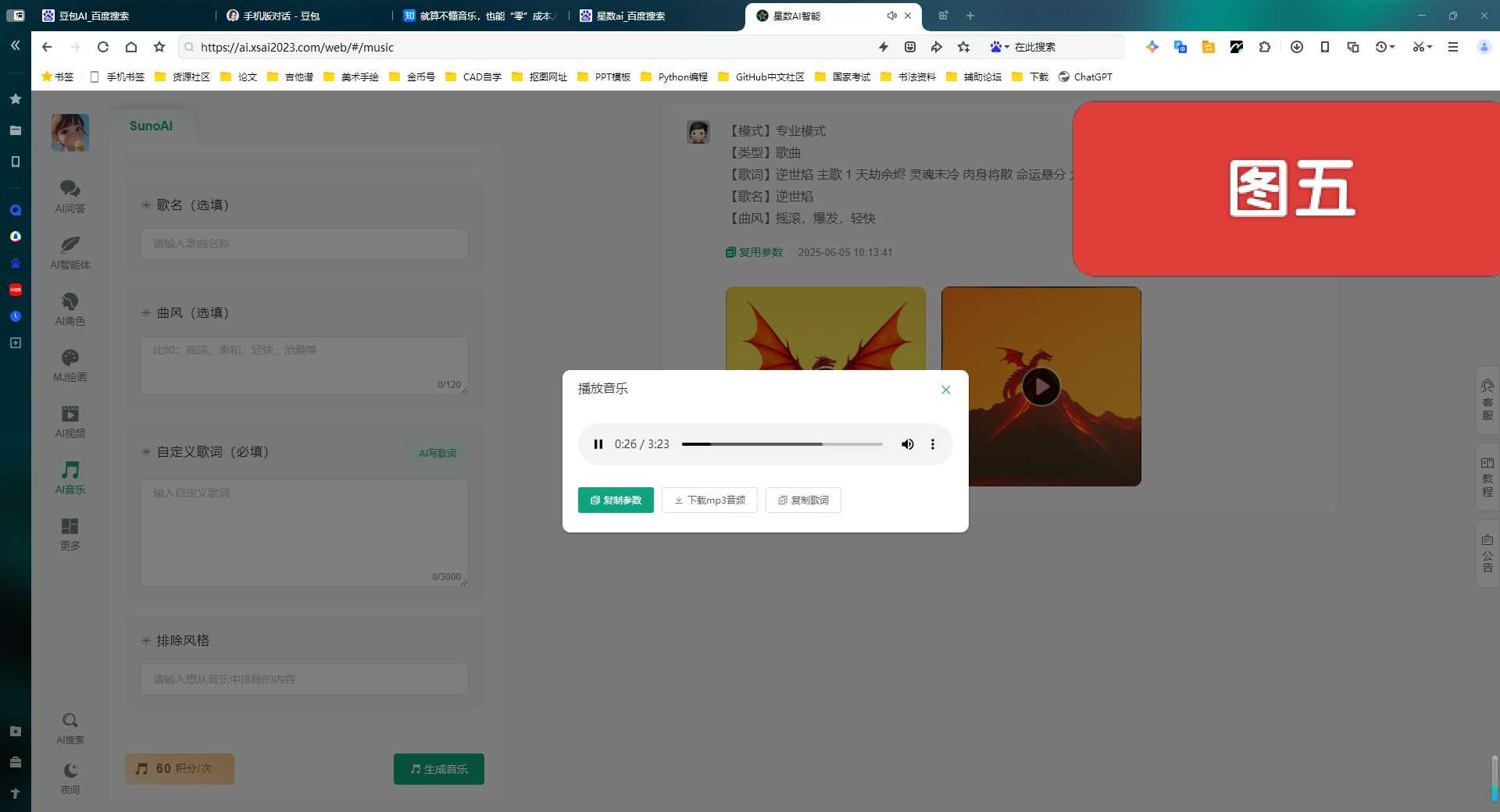Click the first dragon cover thumbnail
1500x812 pixels.
point(826,328)
